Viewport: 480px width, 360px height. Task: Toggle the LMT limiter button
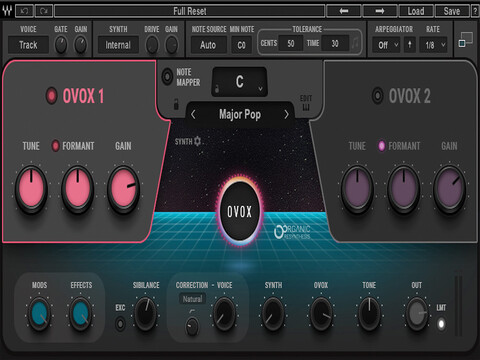tap(441, 324)
